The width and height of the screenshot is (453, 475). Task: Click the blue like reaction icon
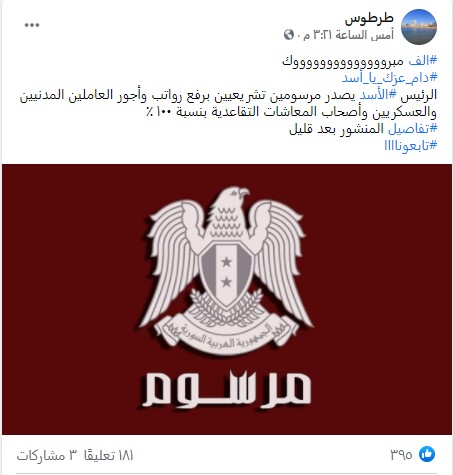pos(427,454)
